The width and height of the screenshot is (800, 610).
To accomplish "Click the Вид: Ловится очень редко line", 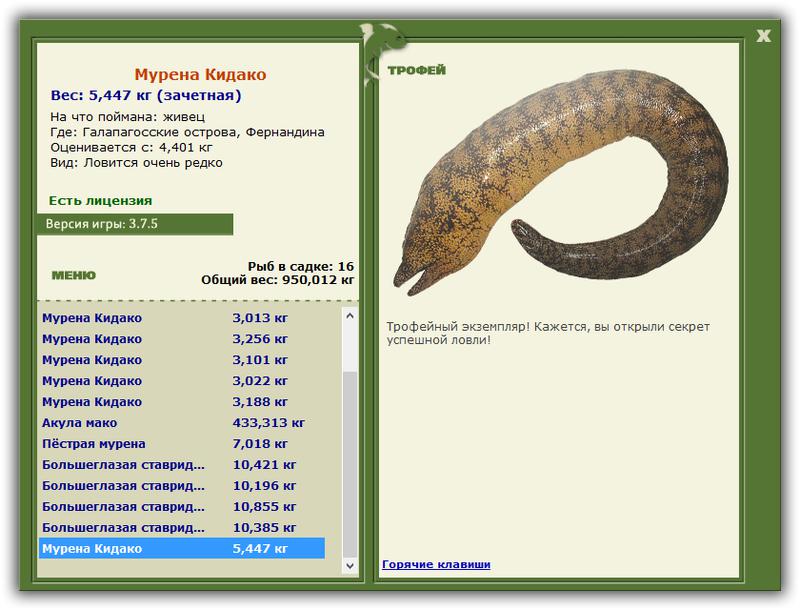I will click(x=136, y=163).
